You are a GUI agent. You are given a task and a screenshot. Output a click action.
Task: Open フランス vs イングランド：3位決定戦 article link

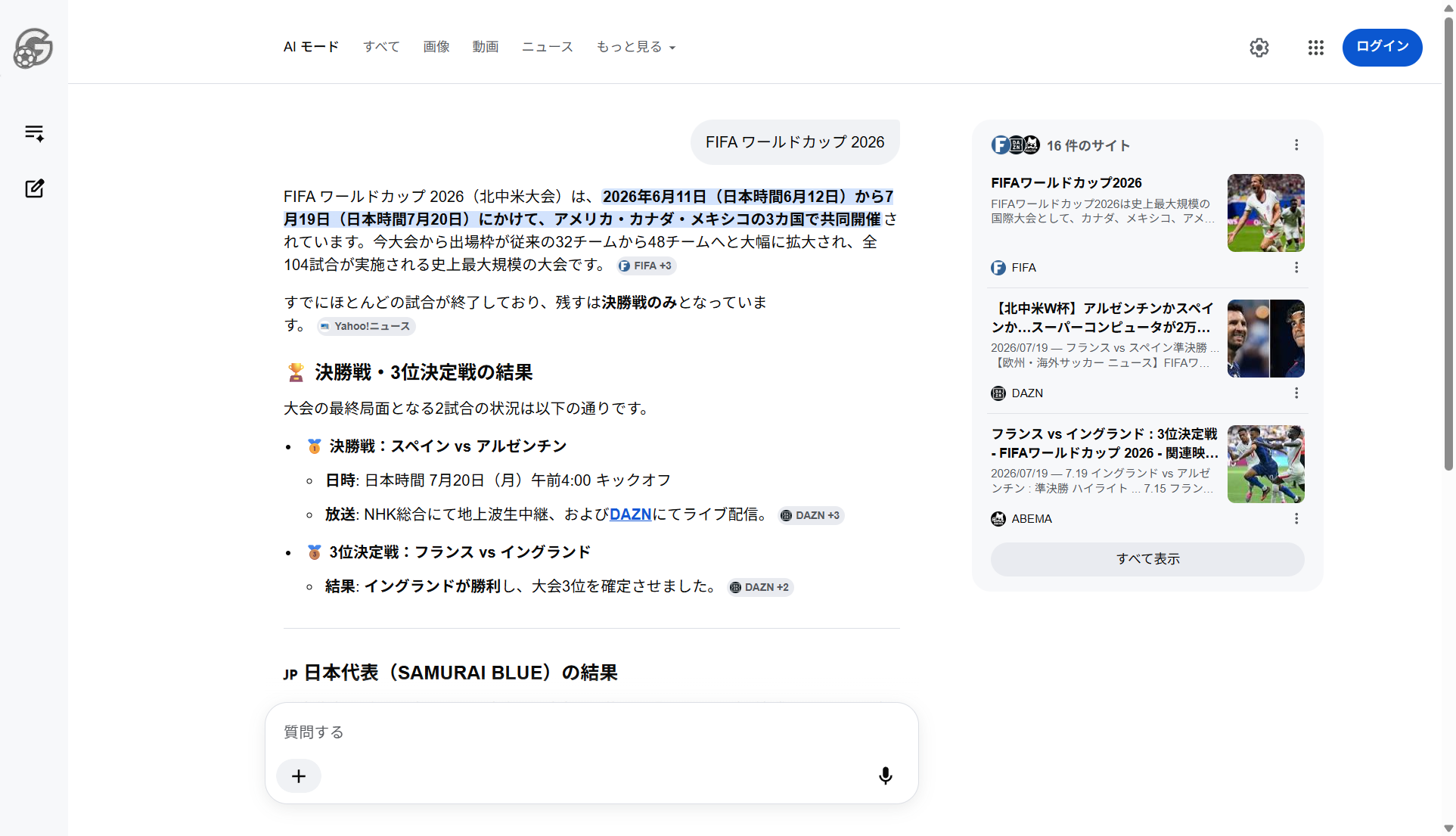point(1104,443)
